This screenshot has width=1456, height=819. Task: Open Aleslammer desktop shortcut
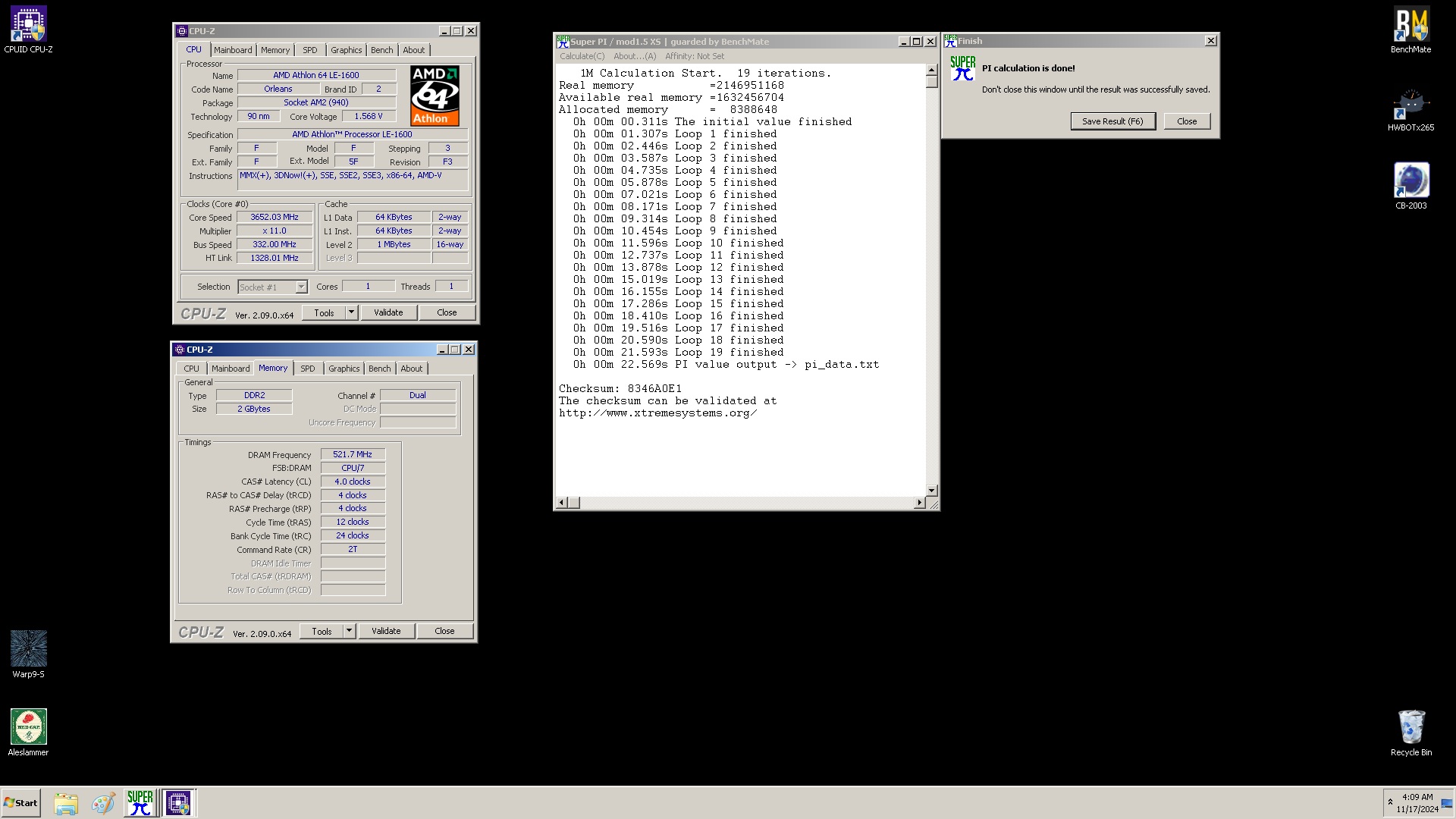(x=28, y=733)
